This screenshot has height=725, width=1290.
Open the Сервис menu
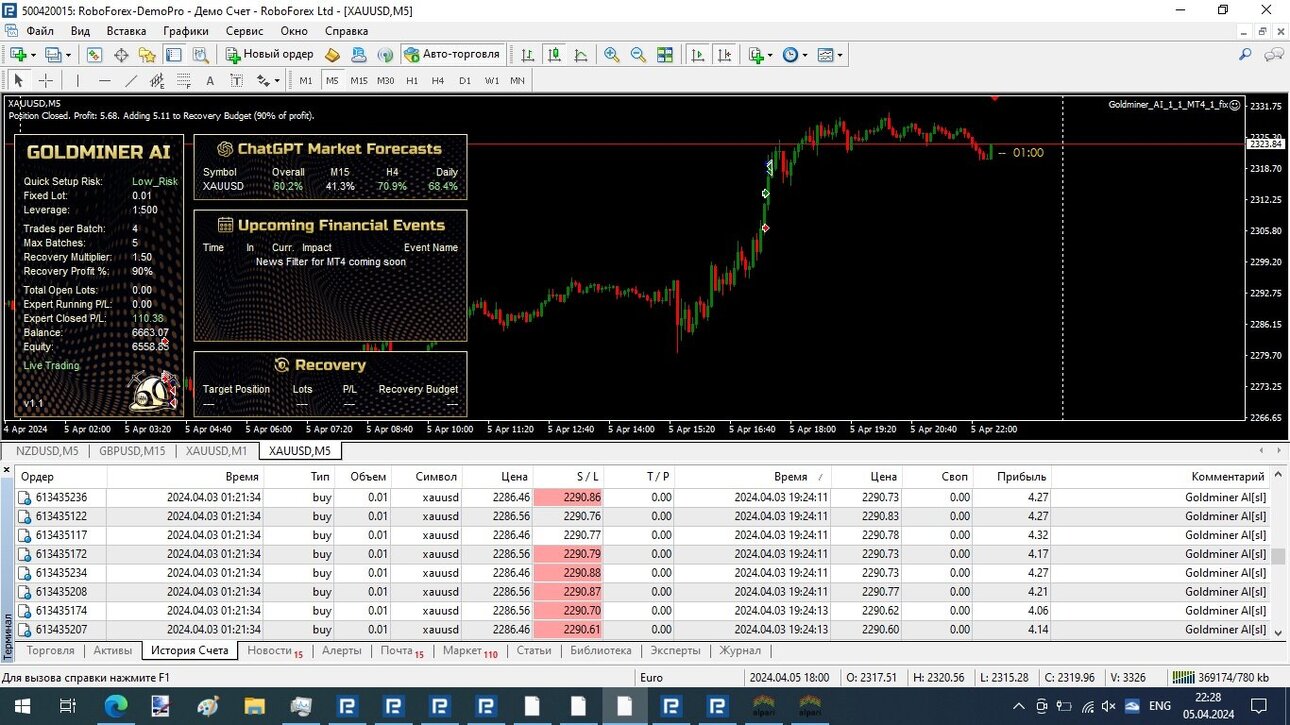tap(244, 31)
